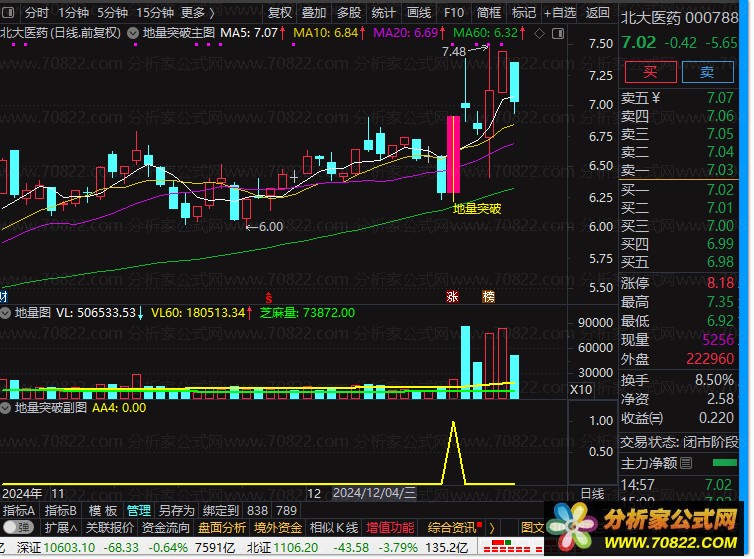Open the 盘面分析 tab
The image size is (754, 559).
(222, 528)
